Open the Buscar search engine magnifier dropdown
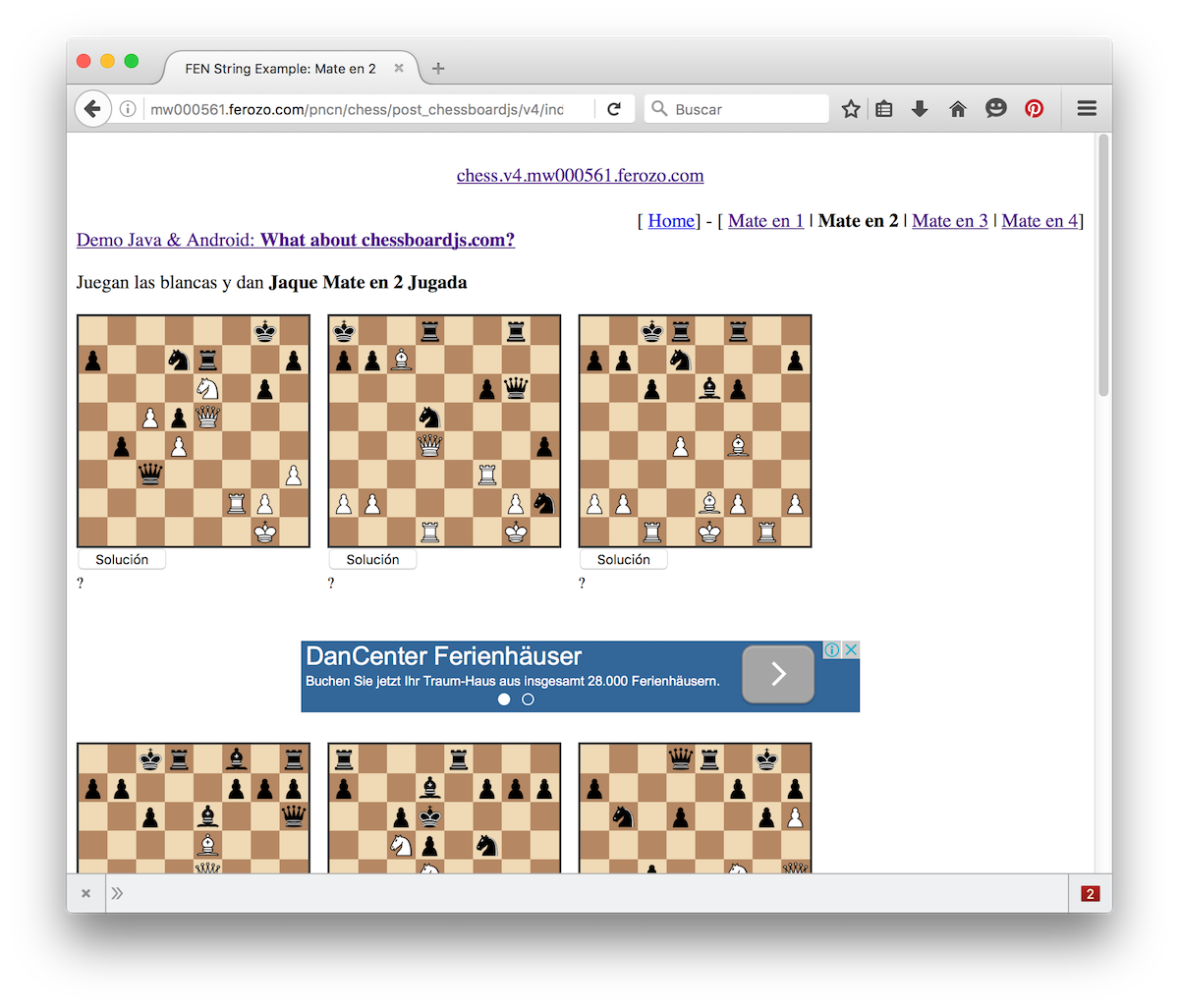This screenshot has height=1008, width=1179. coord(658,108)
